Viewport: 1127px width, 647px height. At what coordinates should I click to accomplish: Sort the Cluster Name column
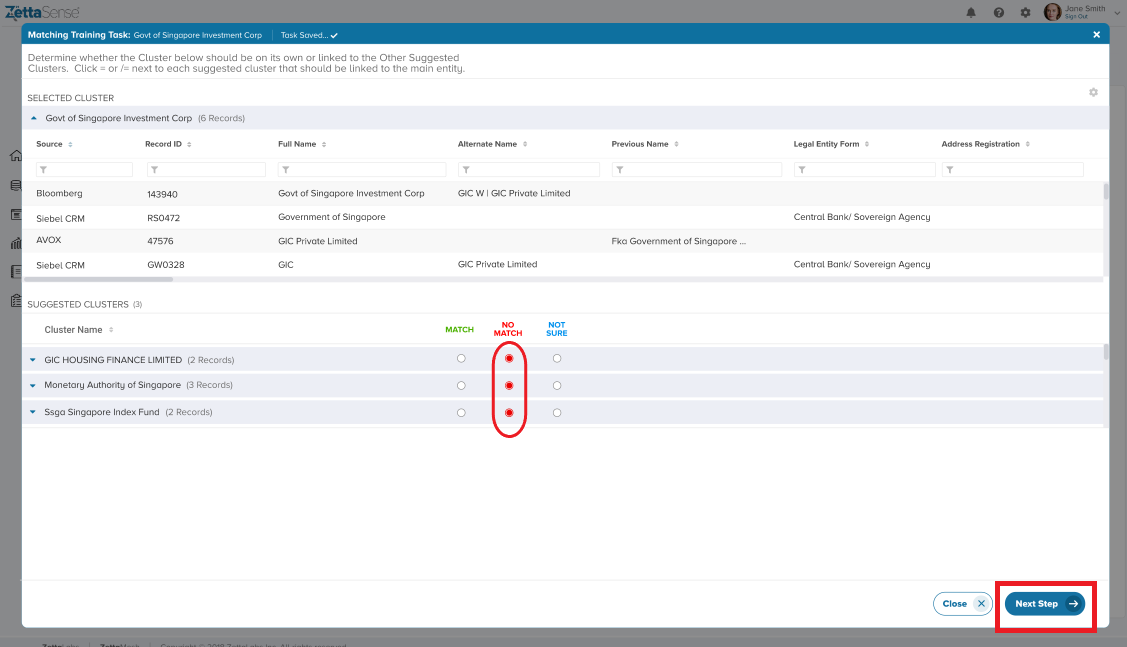pos(111,330)
